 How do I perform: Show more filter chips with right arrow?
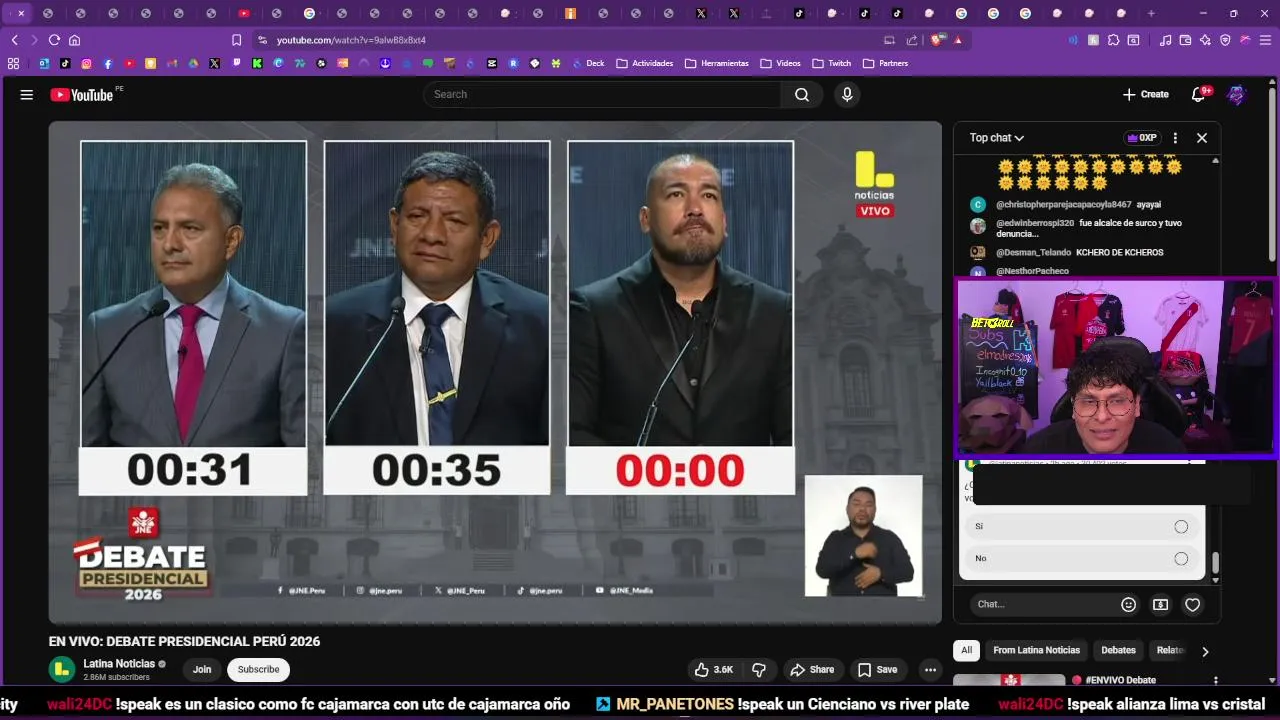[1205, 651]
